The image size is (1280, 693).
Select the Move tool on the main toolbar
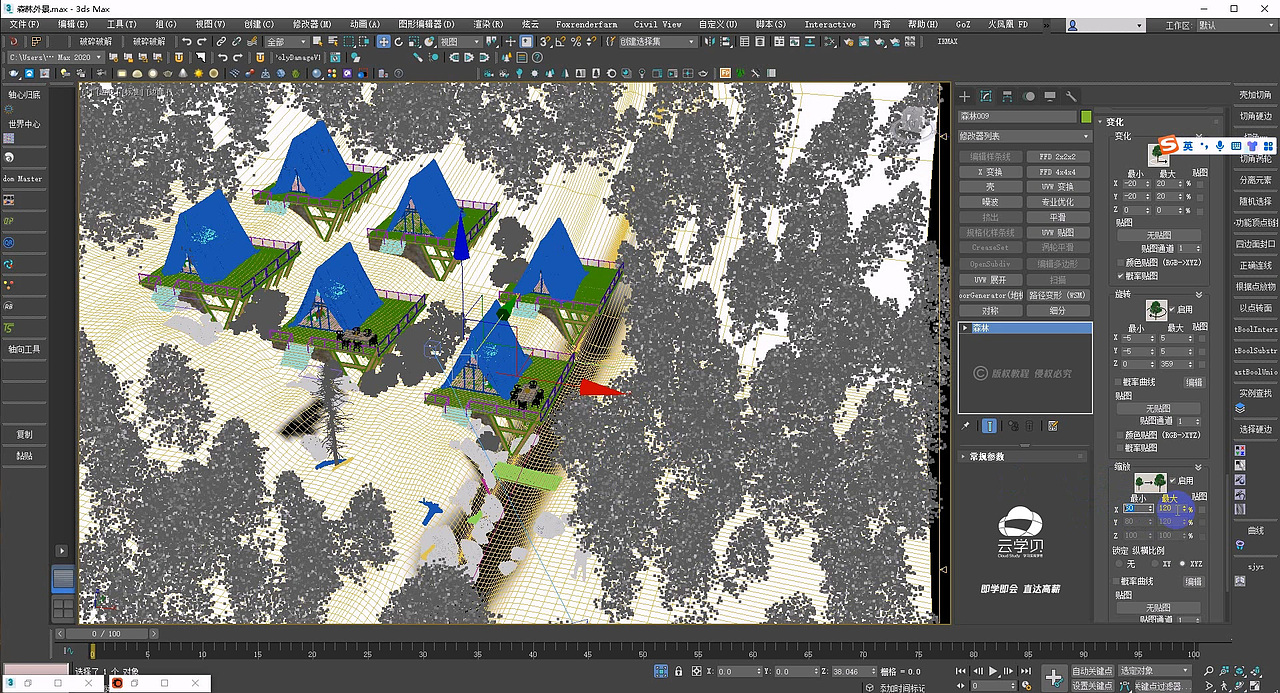tap(383, 43)
